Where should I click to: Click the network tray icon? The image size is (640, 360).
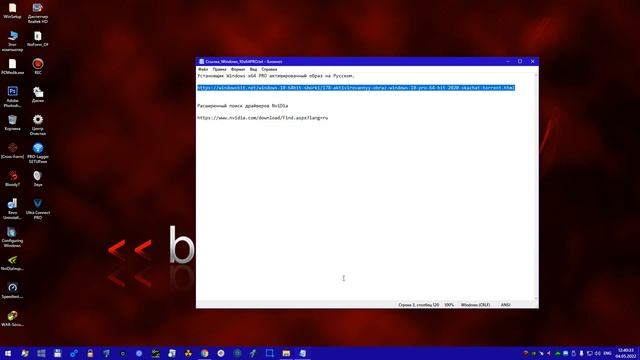(x=590, y=353)
